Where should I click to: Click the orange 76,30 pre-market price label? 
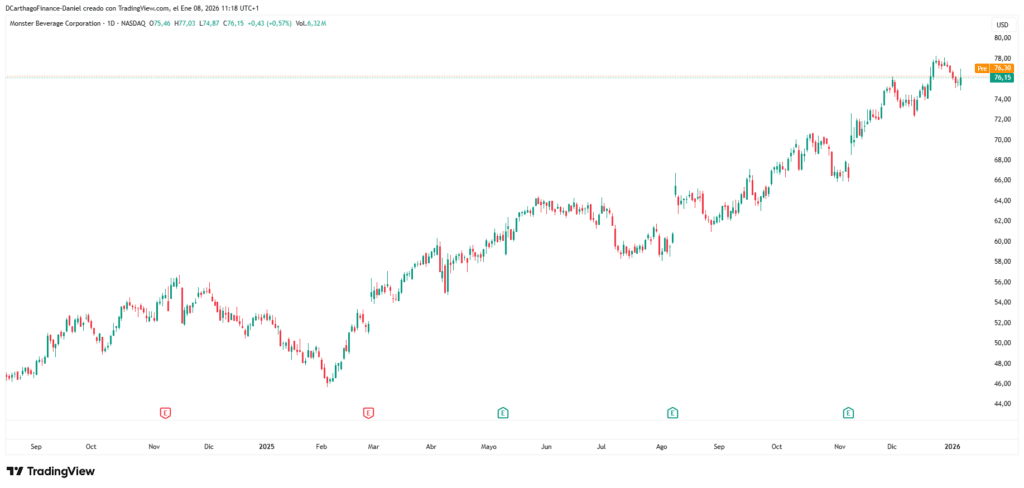click(1003, 68)
